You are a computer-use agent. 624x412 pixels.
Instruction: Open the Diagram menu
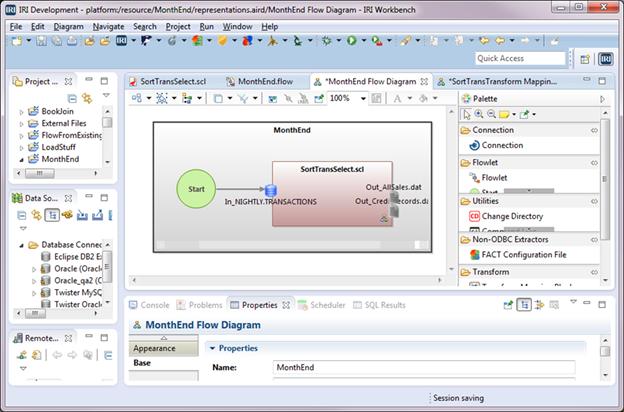[68, 27]
